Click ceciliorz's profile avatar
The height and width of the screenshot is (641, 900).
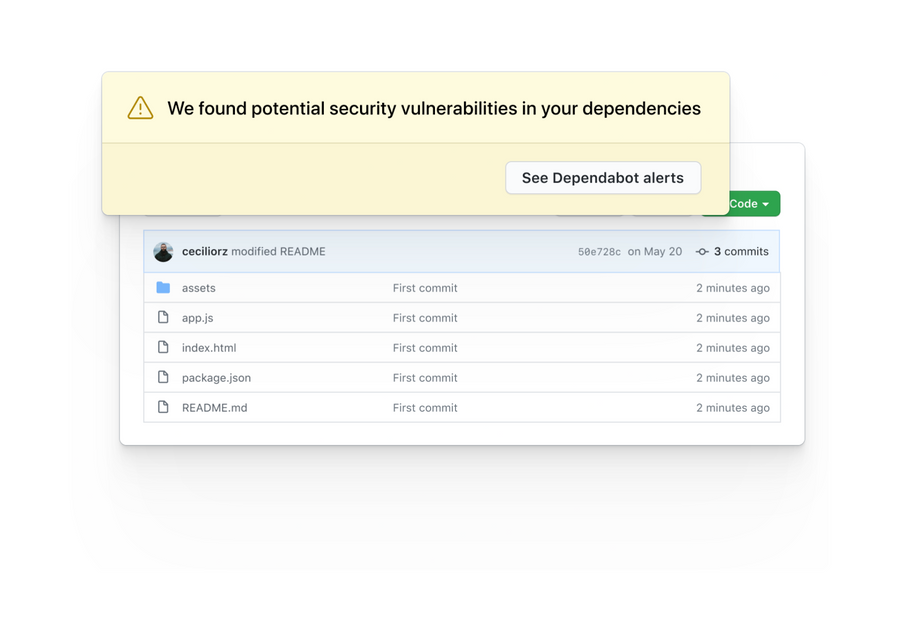coord(163,251)
